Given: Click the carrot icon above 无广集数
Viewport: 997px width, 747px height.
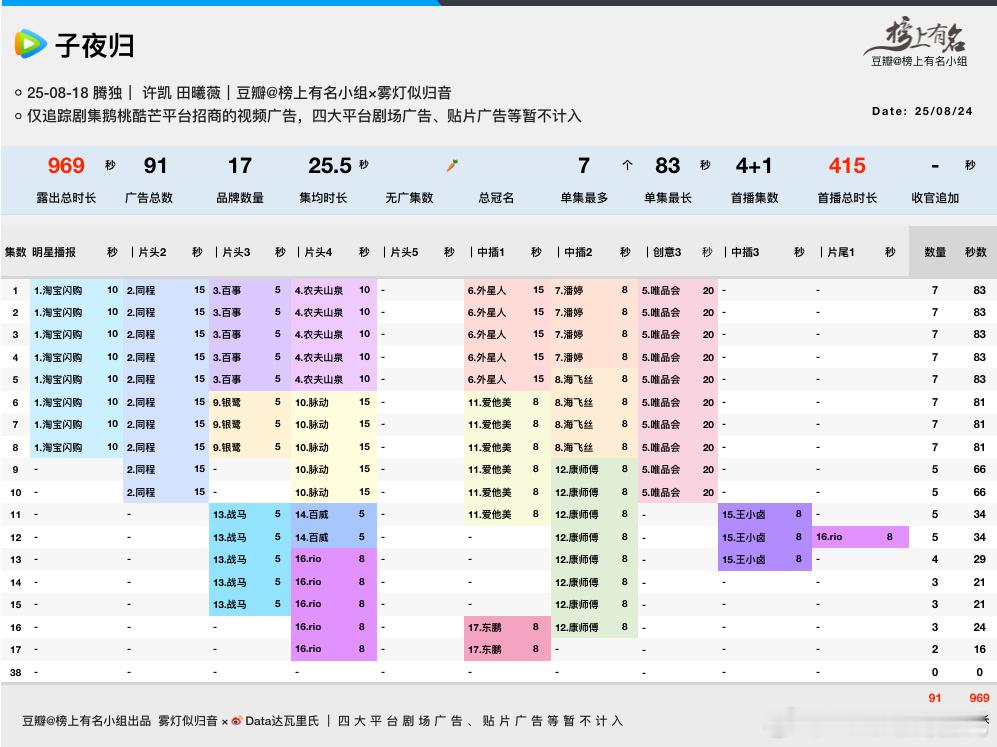Looking at the screenshot, I should [x=453, y=166].
